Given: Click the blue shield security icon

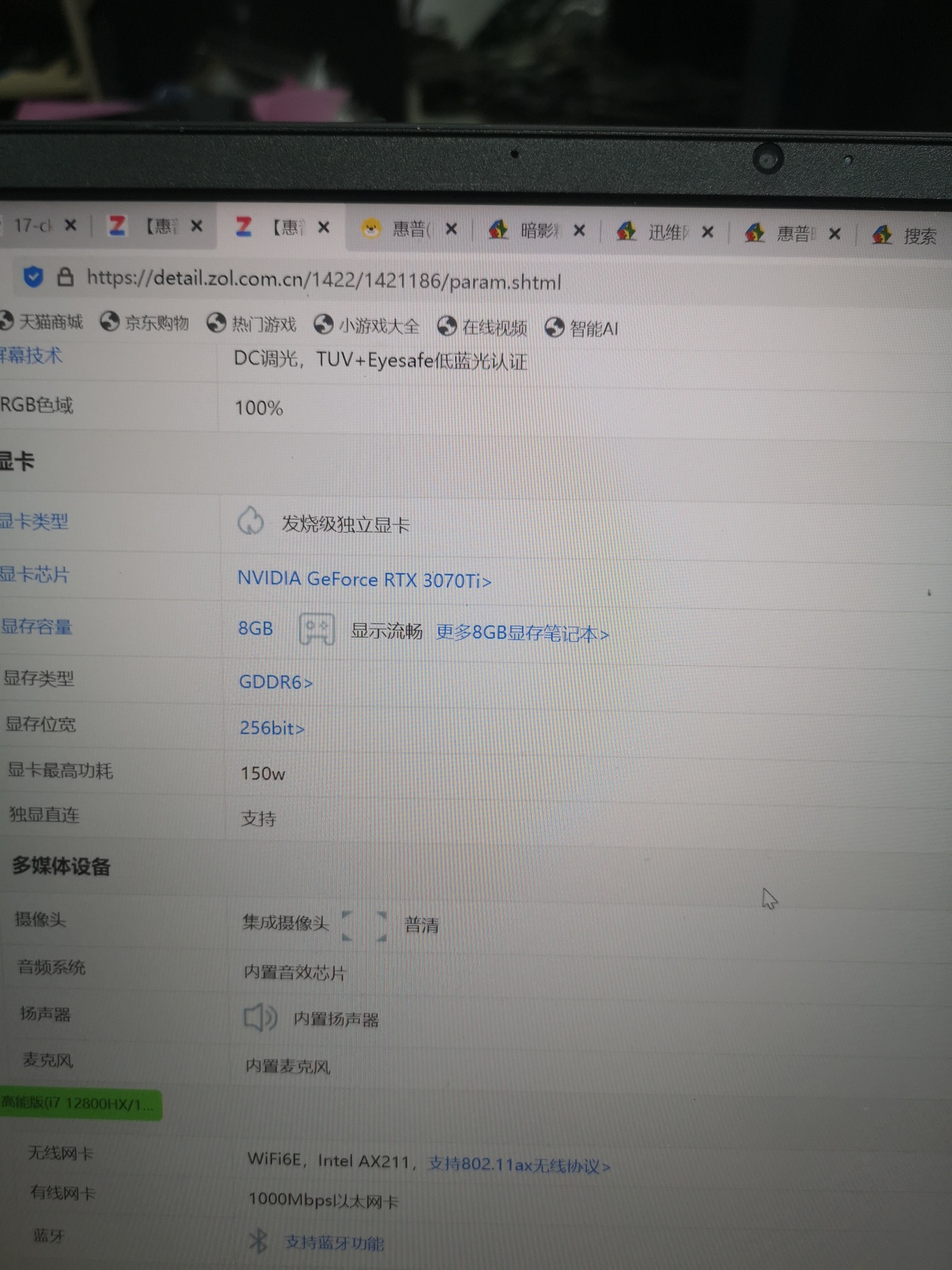Looking at the screenshot, I should click(x=33, y=277).
